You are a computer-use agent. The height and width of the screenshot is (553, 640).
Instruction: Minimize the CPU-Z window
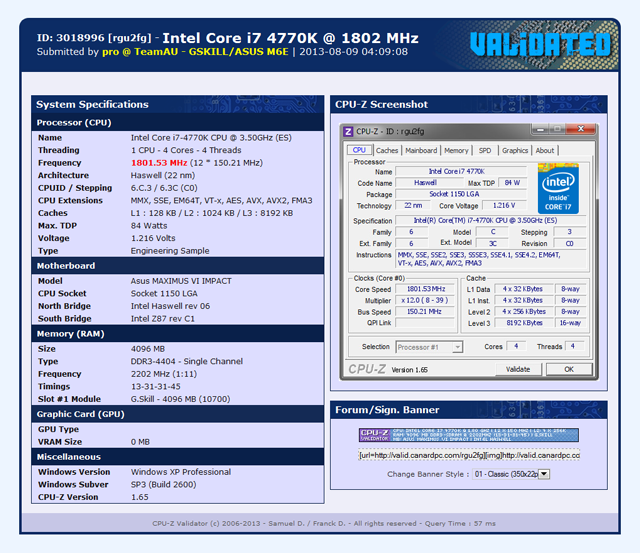coord(540,129)
